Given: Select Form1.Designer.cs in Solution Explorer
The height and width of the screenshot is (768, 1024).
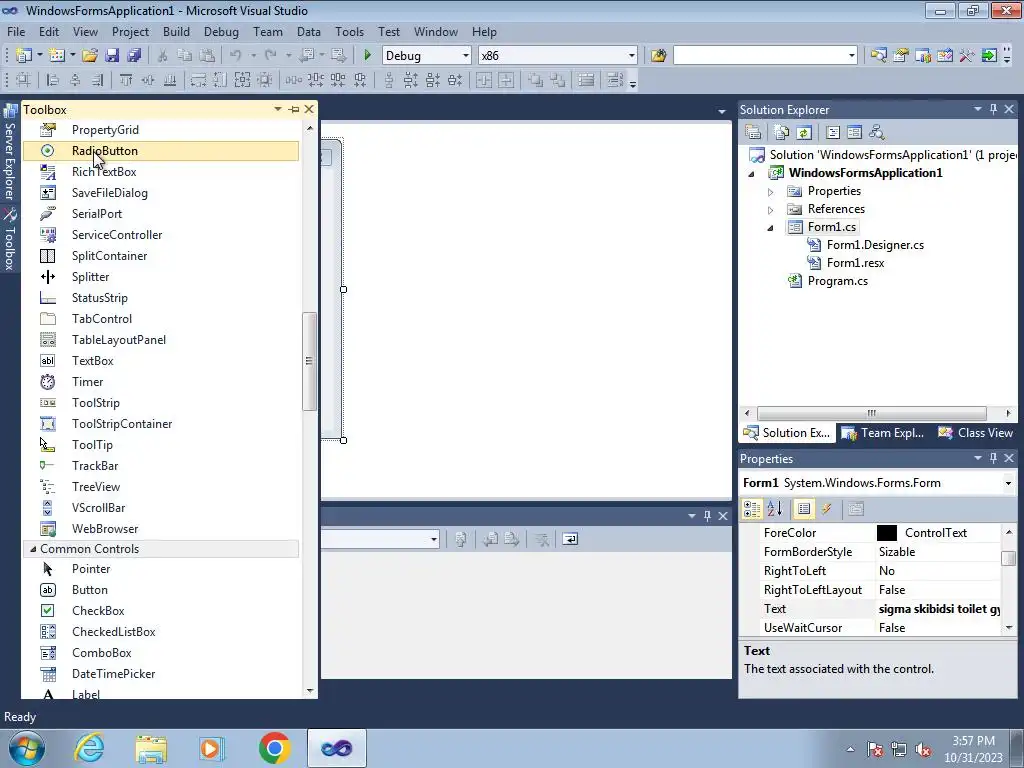Looking at the screenshot, I should pos(874,245).
